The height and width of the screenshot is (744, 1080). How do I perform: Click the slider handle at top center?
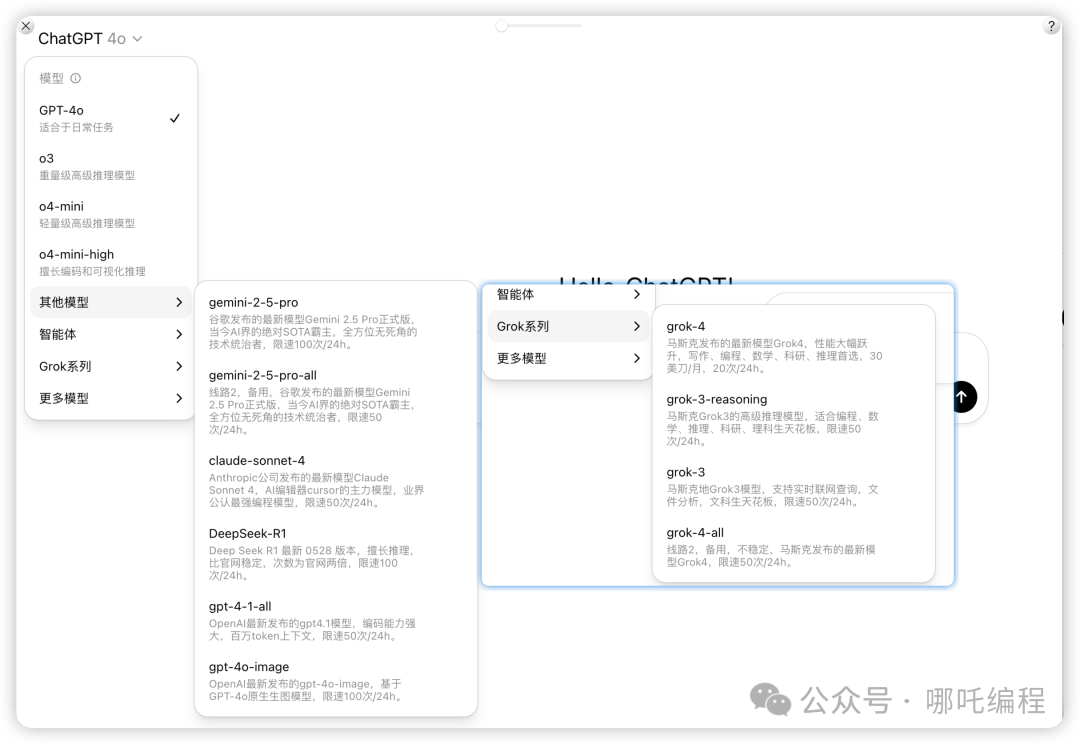point(501,26)
